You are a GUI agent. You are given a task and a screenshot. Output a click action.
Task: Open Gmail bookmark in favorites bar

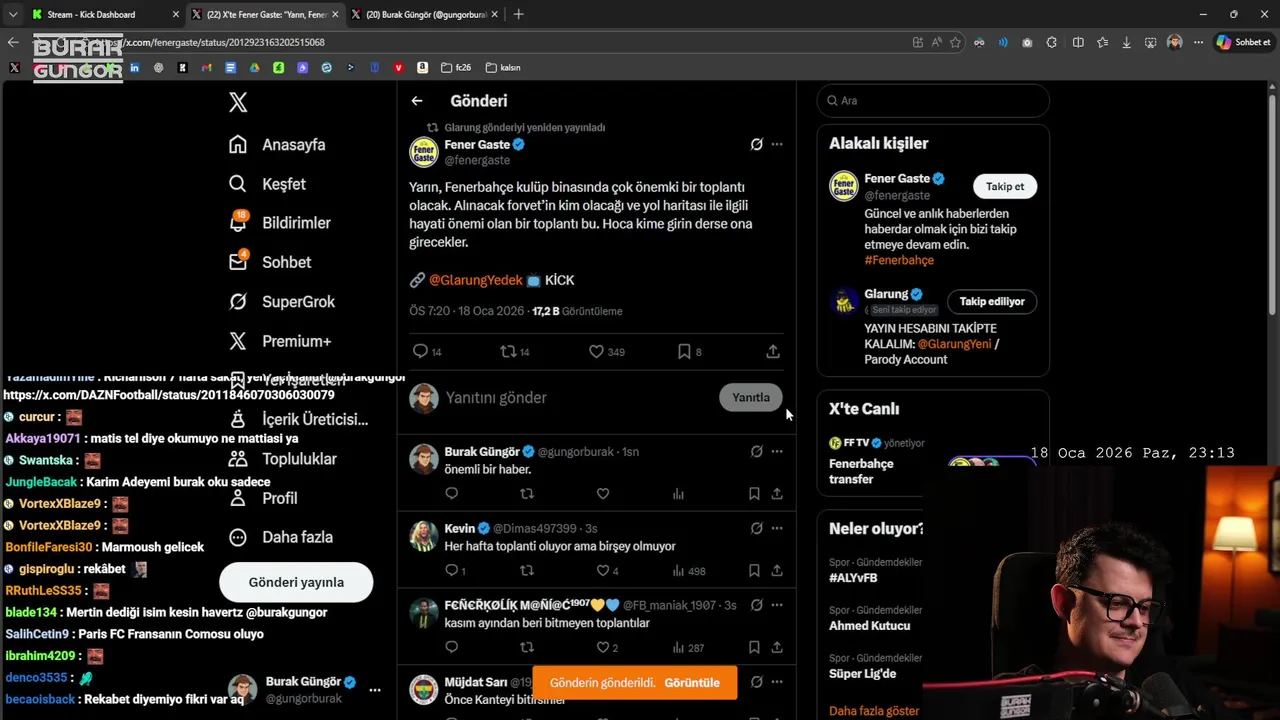[x=207, y=67]
